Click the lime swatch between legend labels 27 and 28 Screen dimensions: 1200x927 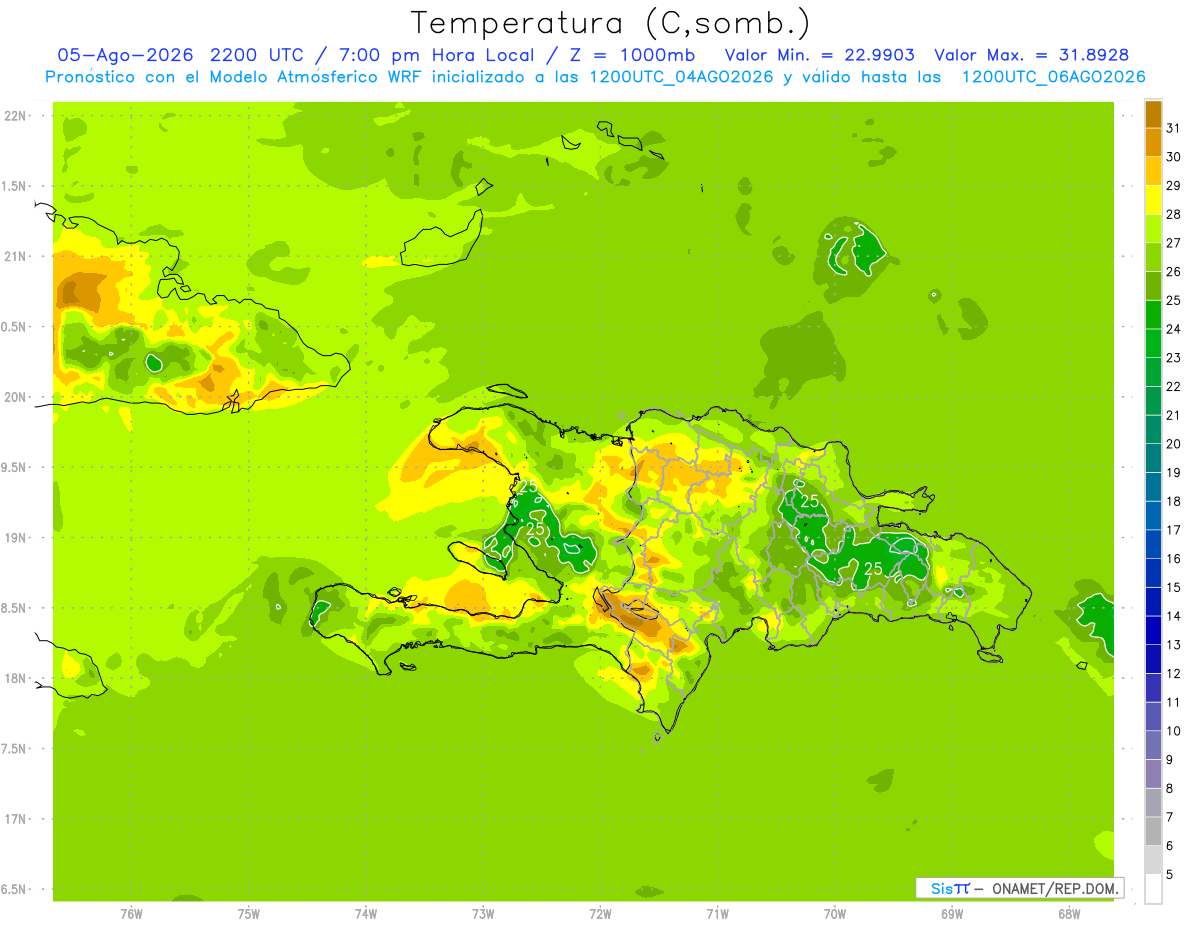click(1153, 228)
